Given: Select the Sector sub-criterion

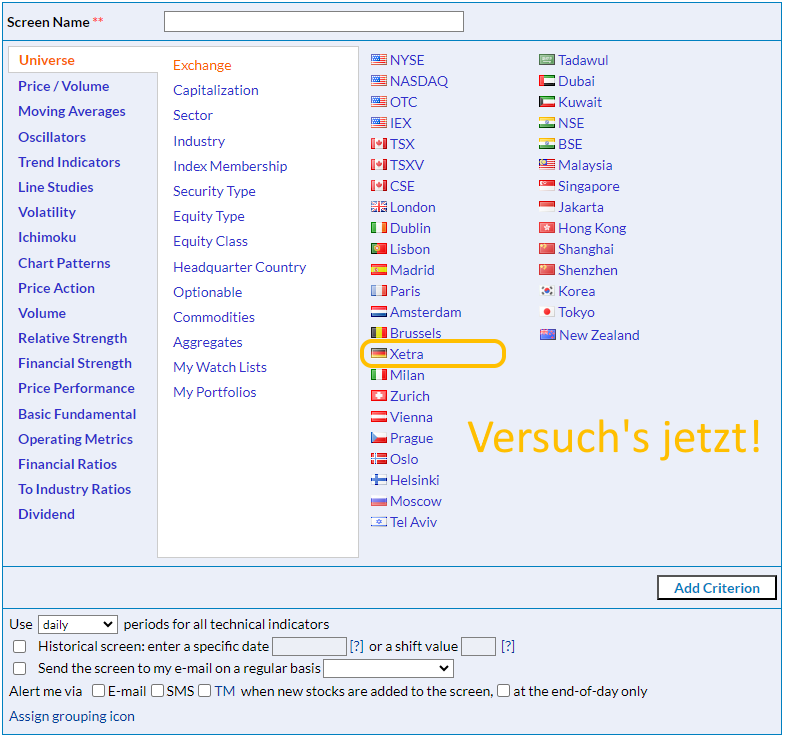Looking at the screenshot, I should (193, 115).
